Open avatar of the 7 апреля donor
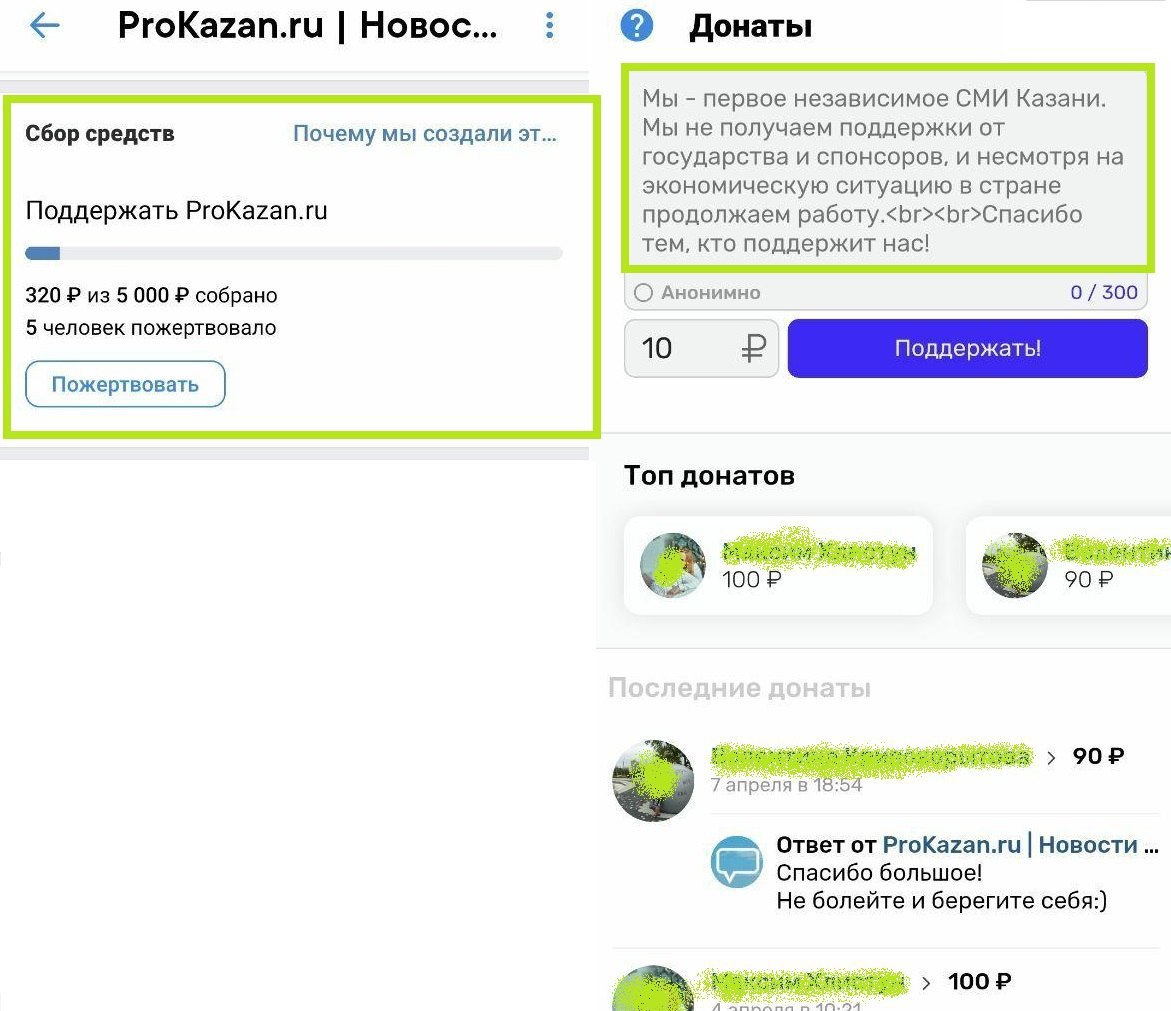This screenshot has width=1171, height=1011. 653,780
